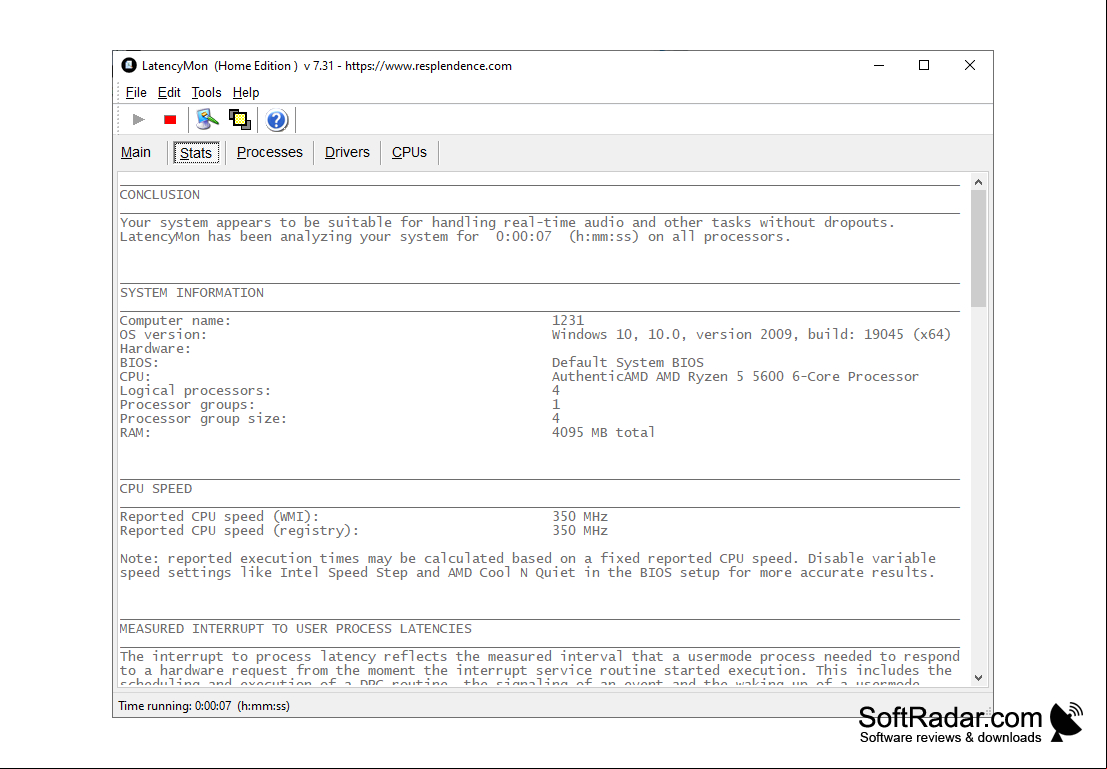The image size is (1107, 769).
Task: View the CPUs tab
Action: (x=409, y=153)
